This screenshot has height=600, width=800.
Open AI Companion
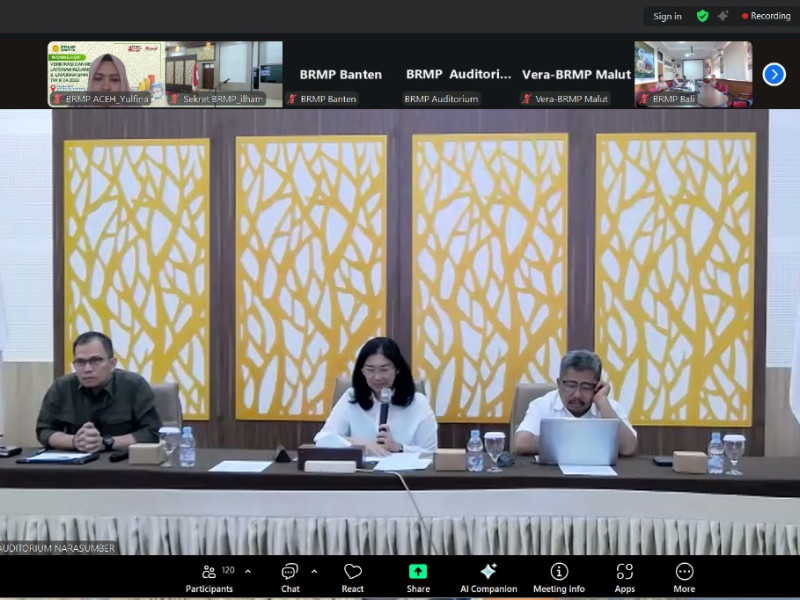pos(488,576)
